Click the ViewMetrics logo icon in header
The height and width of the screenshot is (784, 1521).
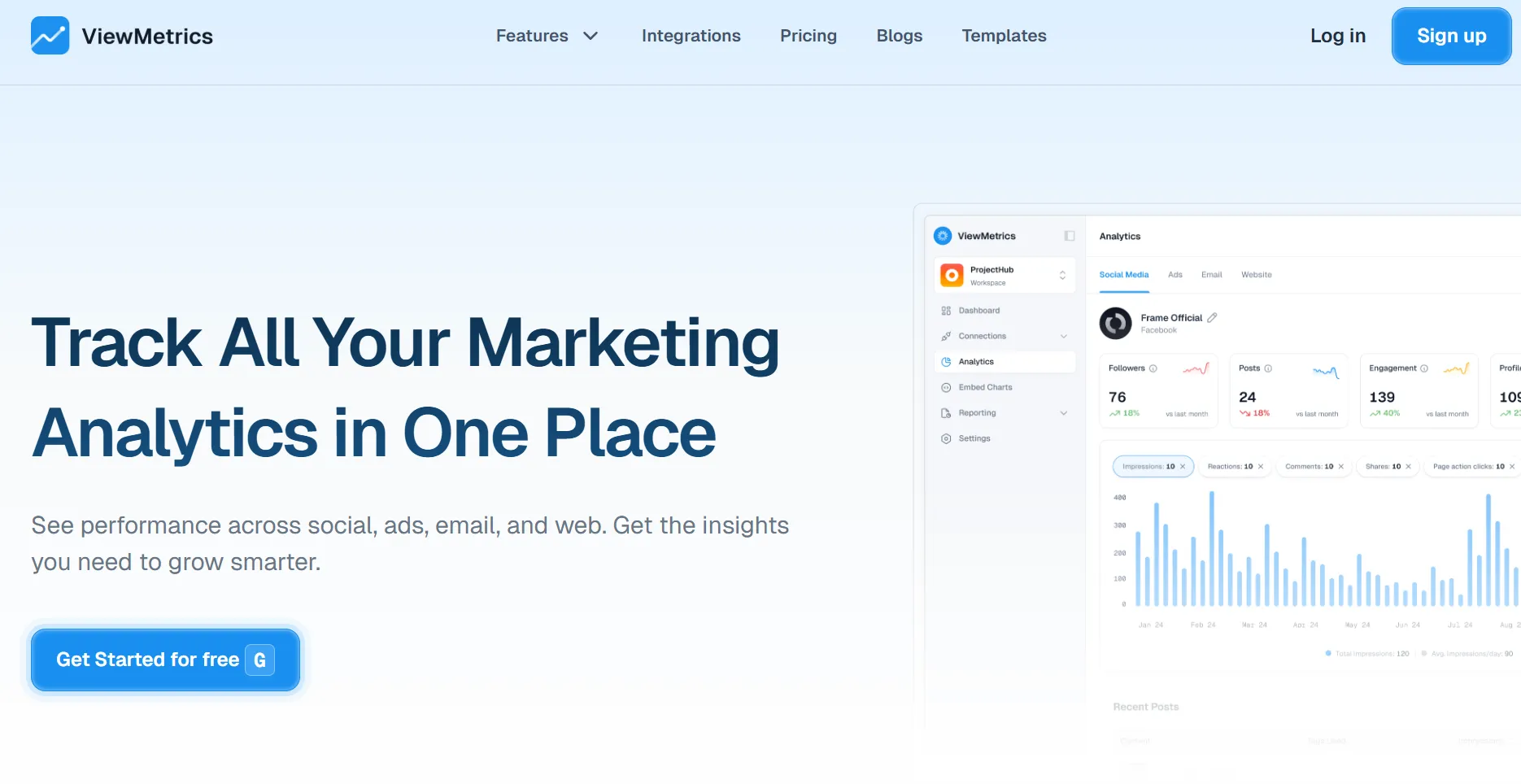tap(50, 36)
